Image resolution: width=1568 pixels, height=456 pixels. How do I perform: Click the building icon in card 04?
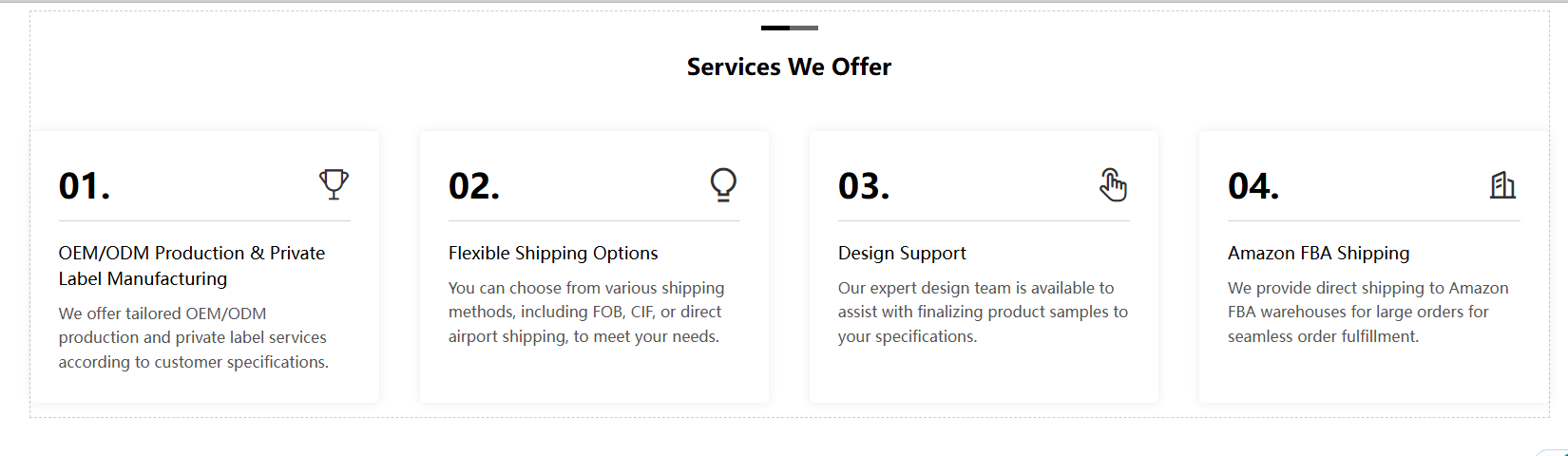pos(1502,184)
